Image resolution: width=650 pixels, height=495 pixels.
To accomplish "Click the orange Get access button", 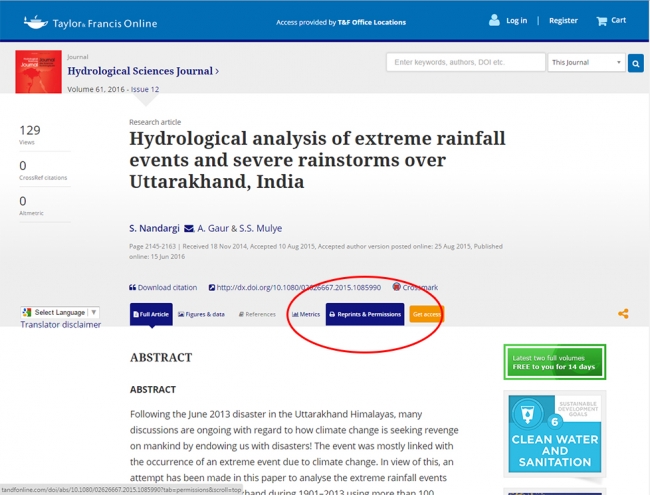I will click(427, 314).
